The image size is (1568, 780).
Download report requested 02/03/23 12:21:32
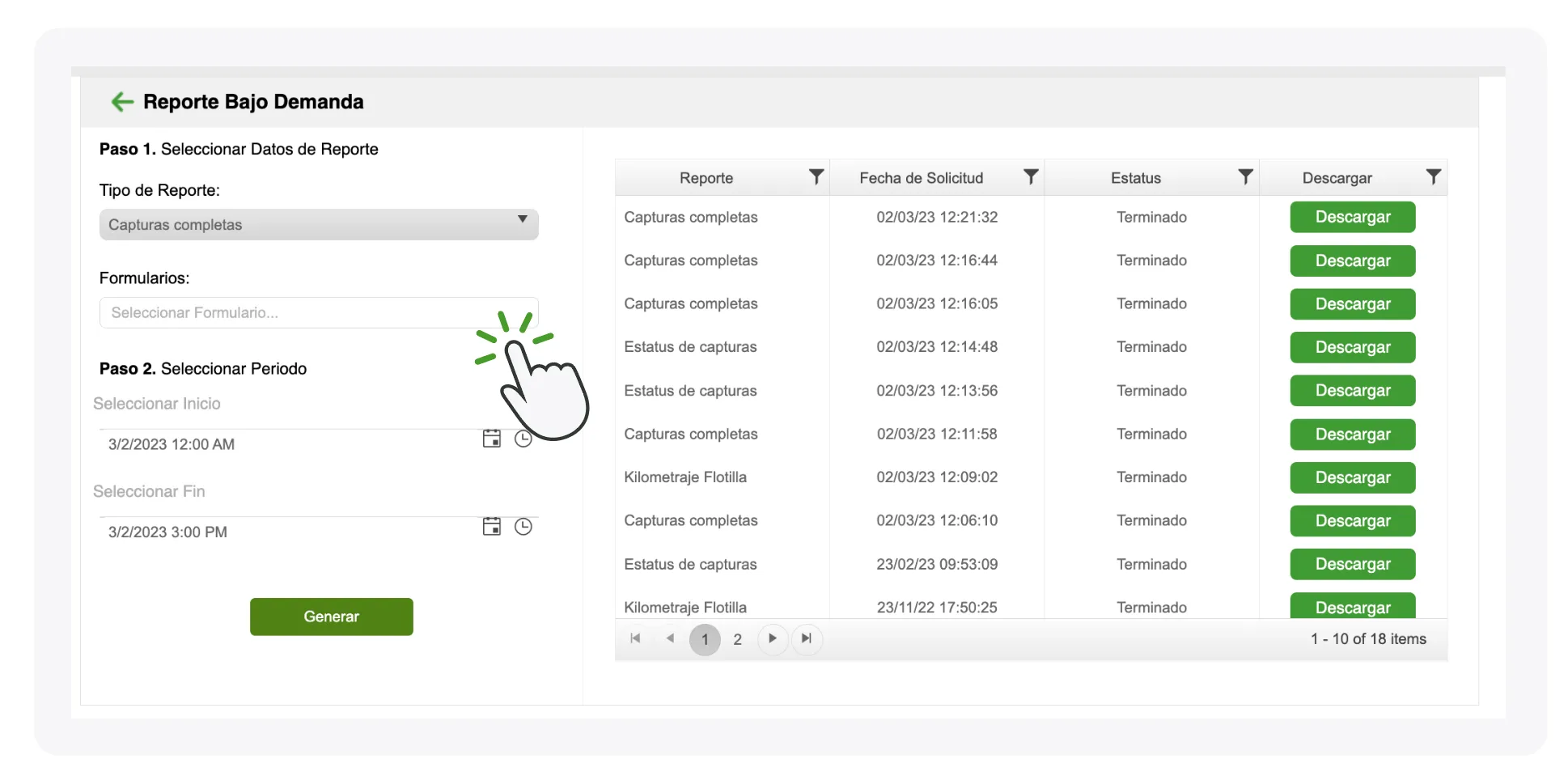[1353, 217]
